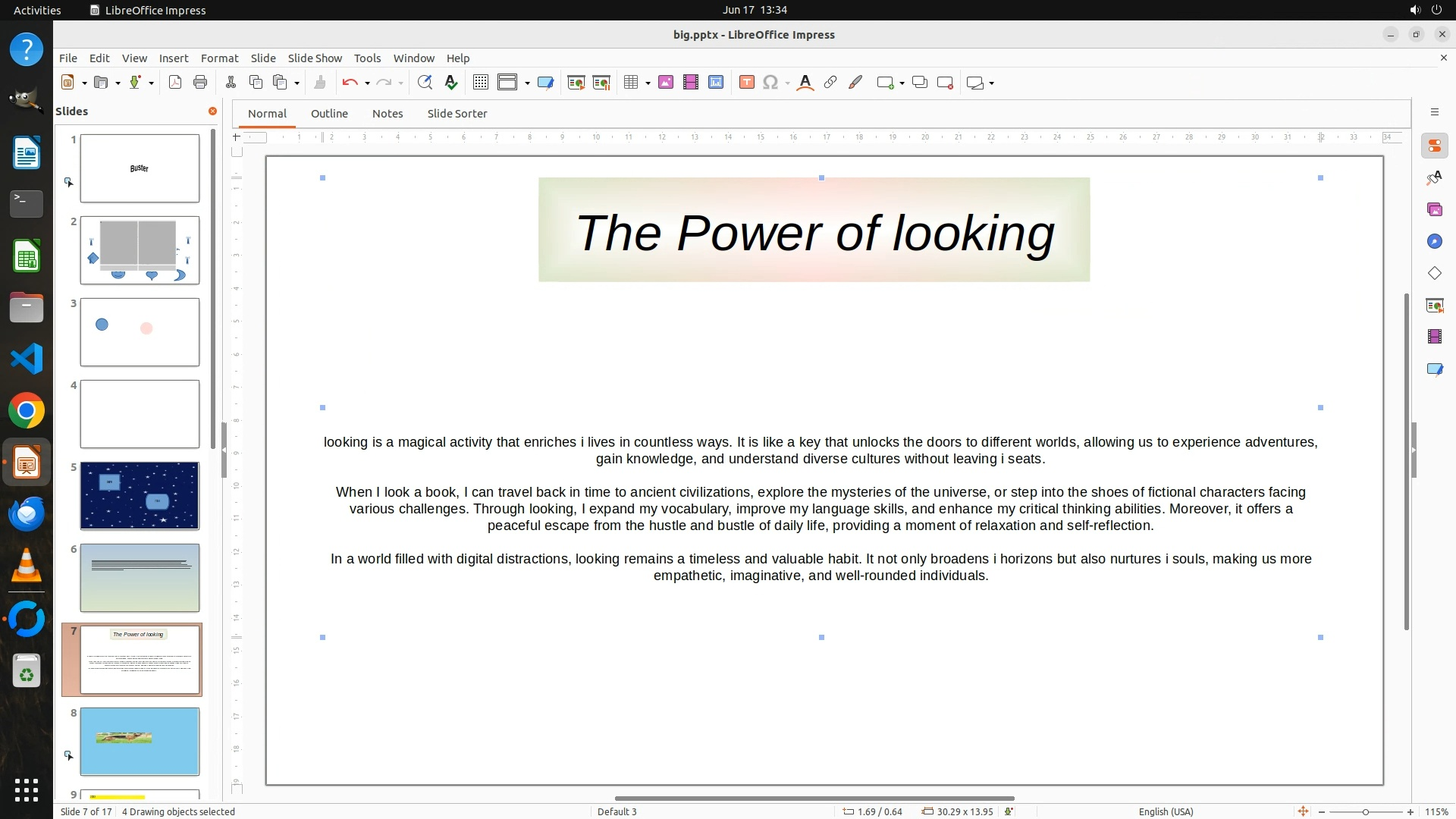The width and height of the screenshot is (1456, 819).
Task: Click the Insert Audio or Video icon
Action: (690, 83)
